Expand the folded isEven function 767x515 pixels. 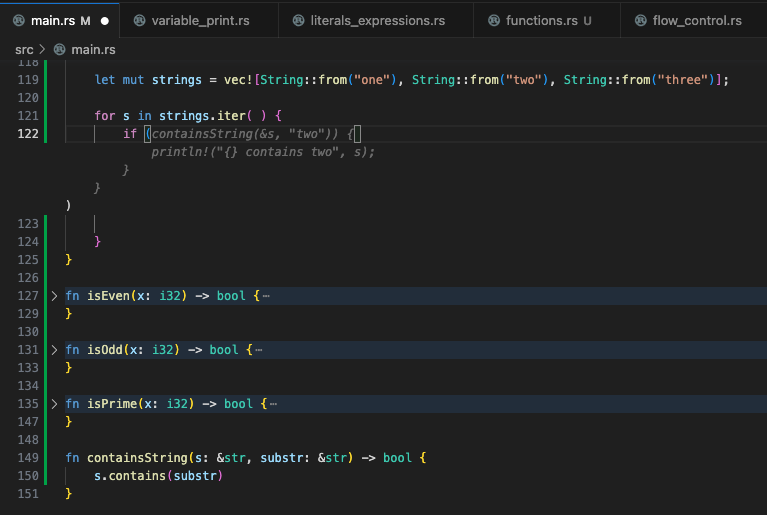point(54,296)
